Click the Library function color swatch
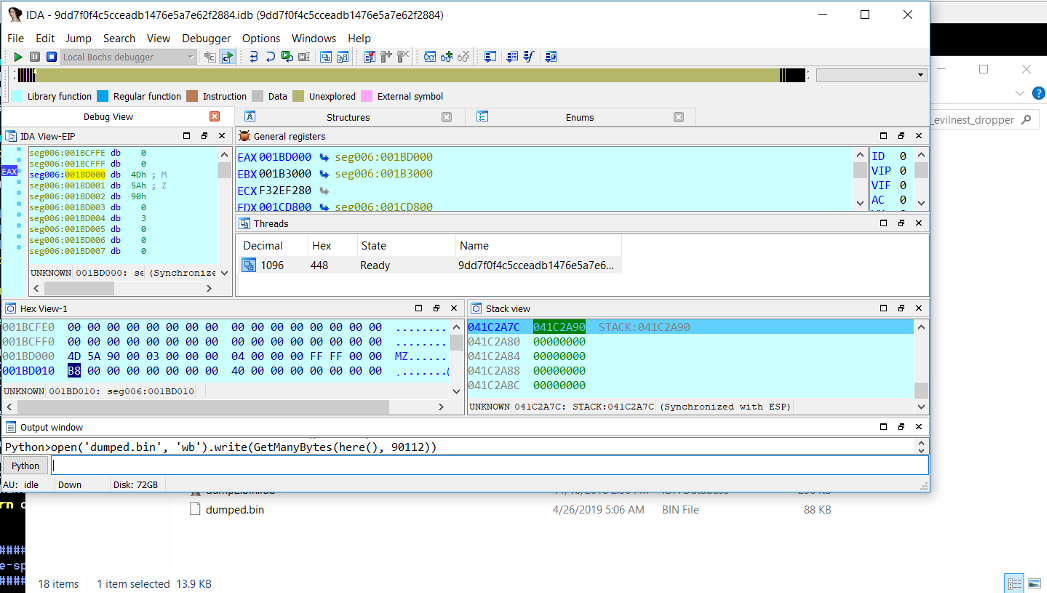Screen dimensions: 1047x593 point(17,97)
